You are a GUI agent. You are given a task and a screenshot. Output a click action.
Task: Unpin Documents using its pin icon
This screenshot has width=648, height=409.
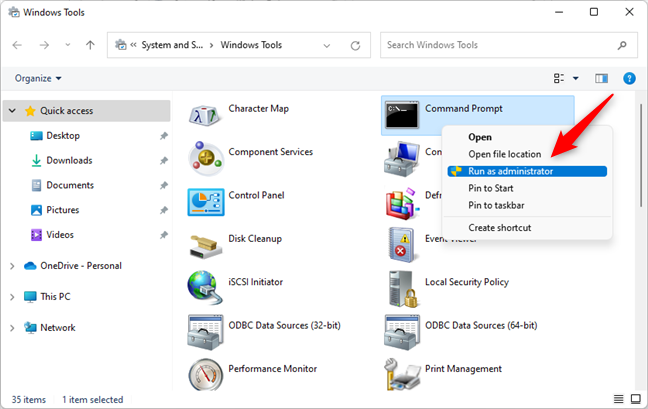tap(164, 185)
